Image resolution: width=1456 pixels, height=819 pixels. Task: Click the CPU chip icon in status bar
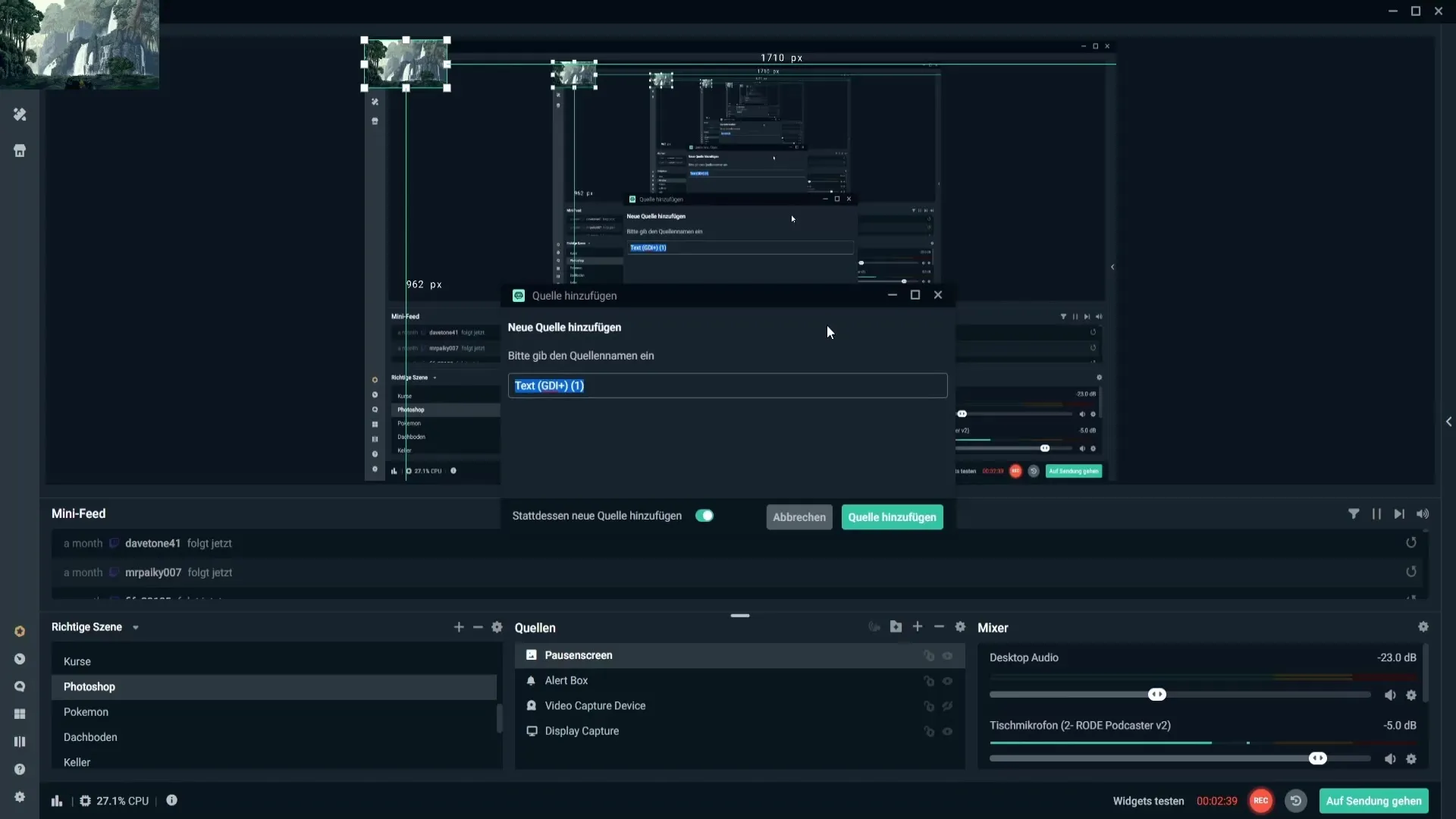click(85, 801)
